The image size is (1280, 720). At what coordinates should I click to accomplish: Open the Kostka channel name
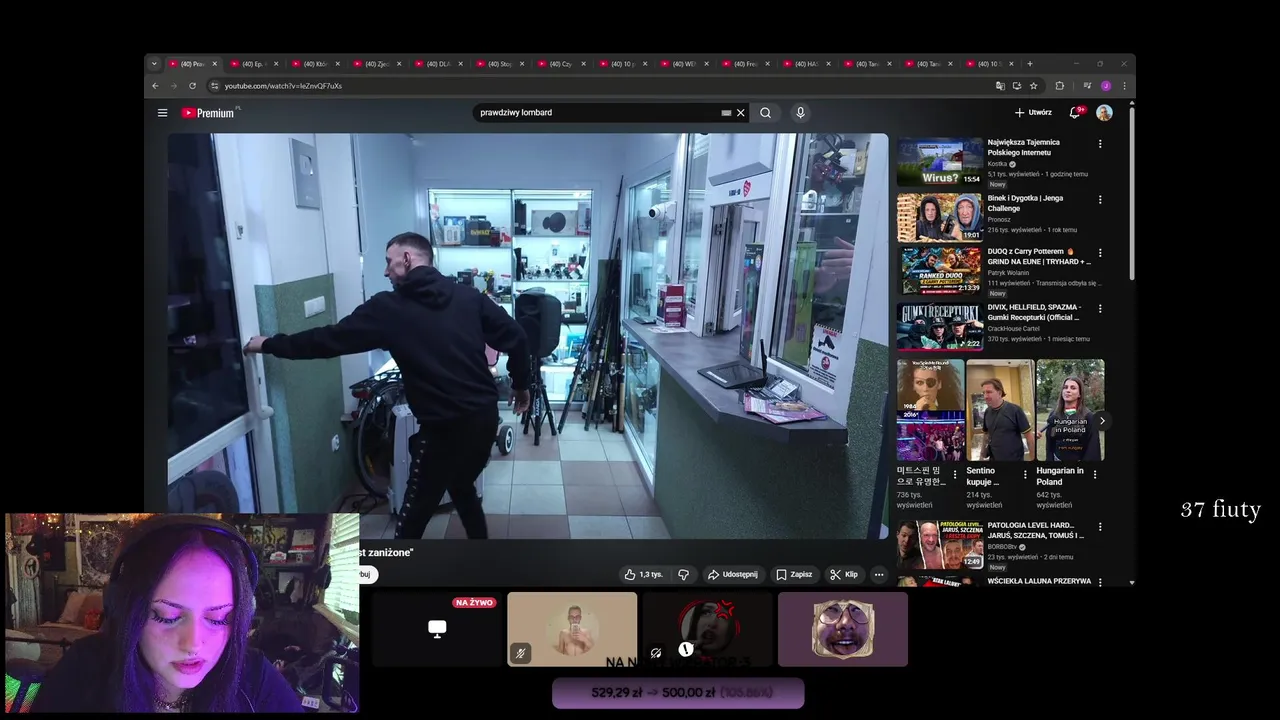coord(997,164)
